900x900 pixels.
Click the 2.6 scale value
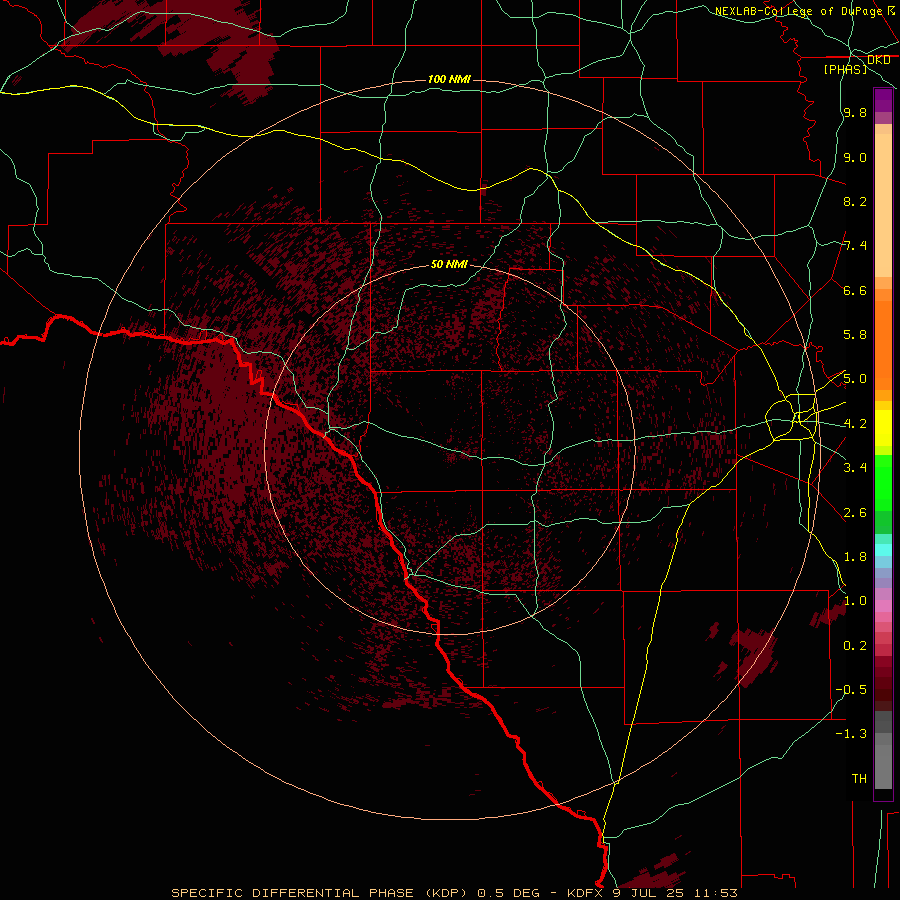coord(855,513)
